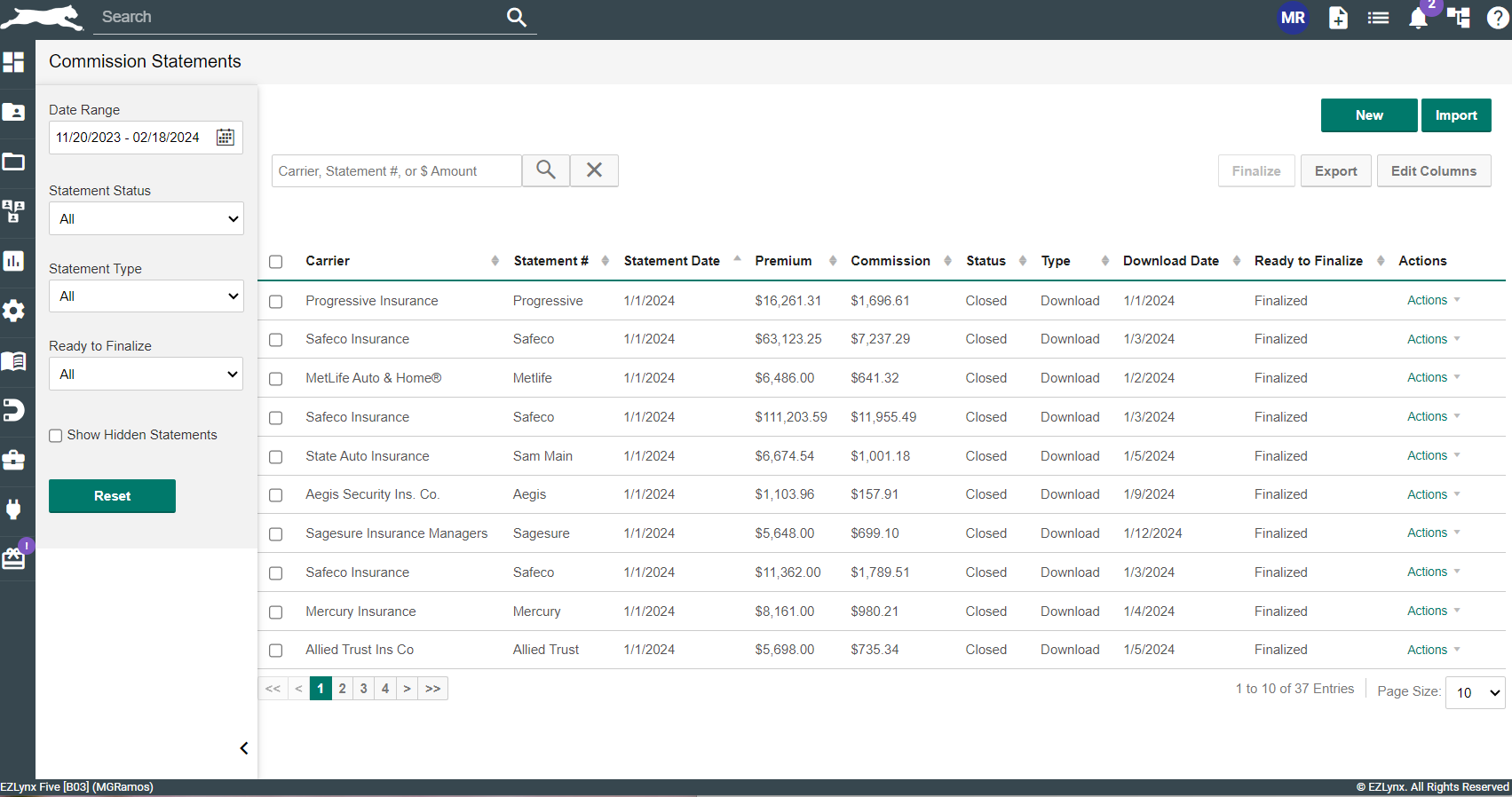Viewport: 1512px width, 797px height.
Task: Expand Actions menu for Mercury Insurance row
Action: click(1433, 611)
